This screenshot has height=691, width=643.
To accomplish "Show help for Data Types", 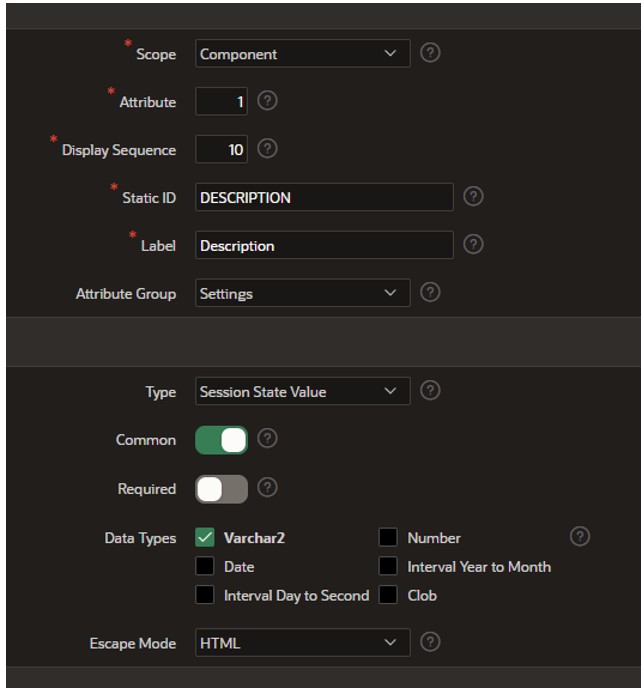I will click(580, 537).
